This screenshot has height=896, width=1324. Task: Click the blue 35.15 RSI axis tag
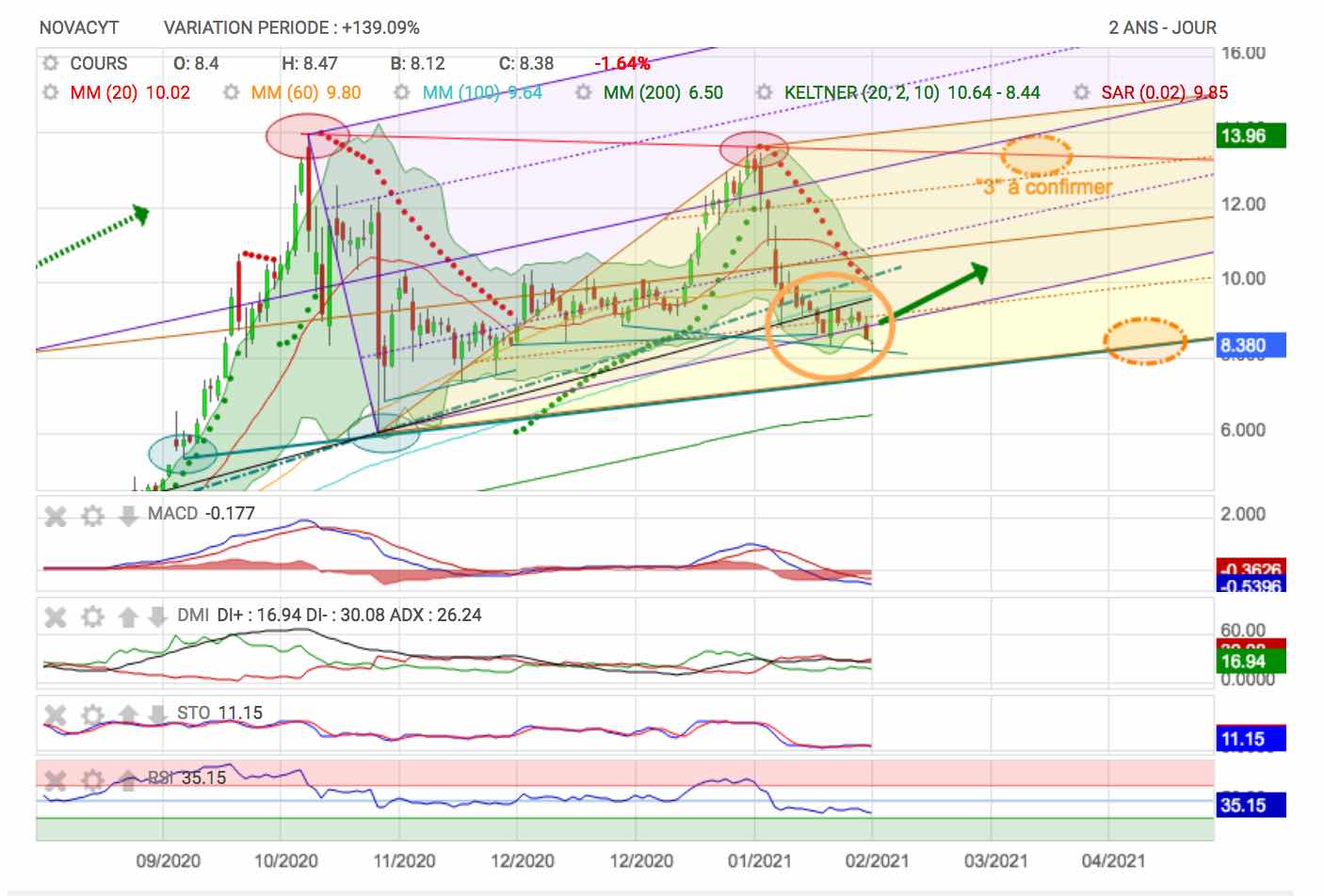pos(1251,806)
